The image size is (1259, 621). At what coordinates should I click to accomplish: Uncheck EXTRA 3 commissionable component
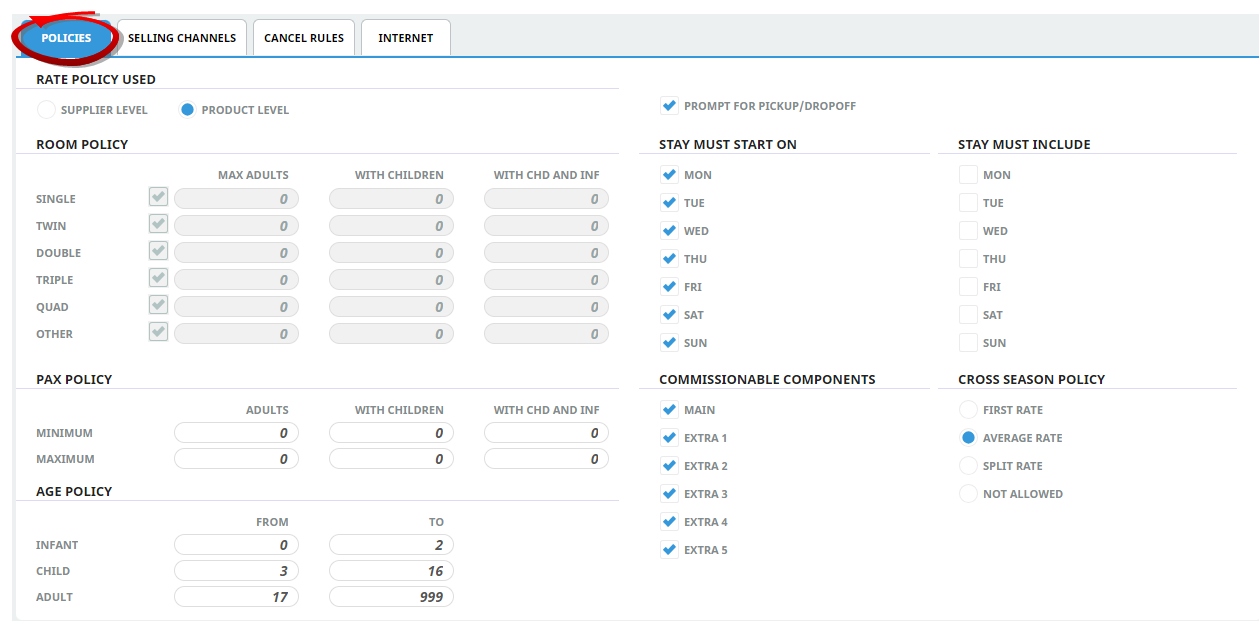(x=669, y=493)
